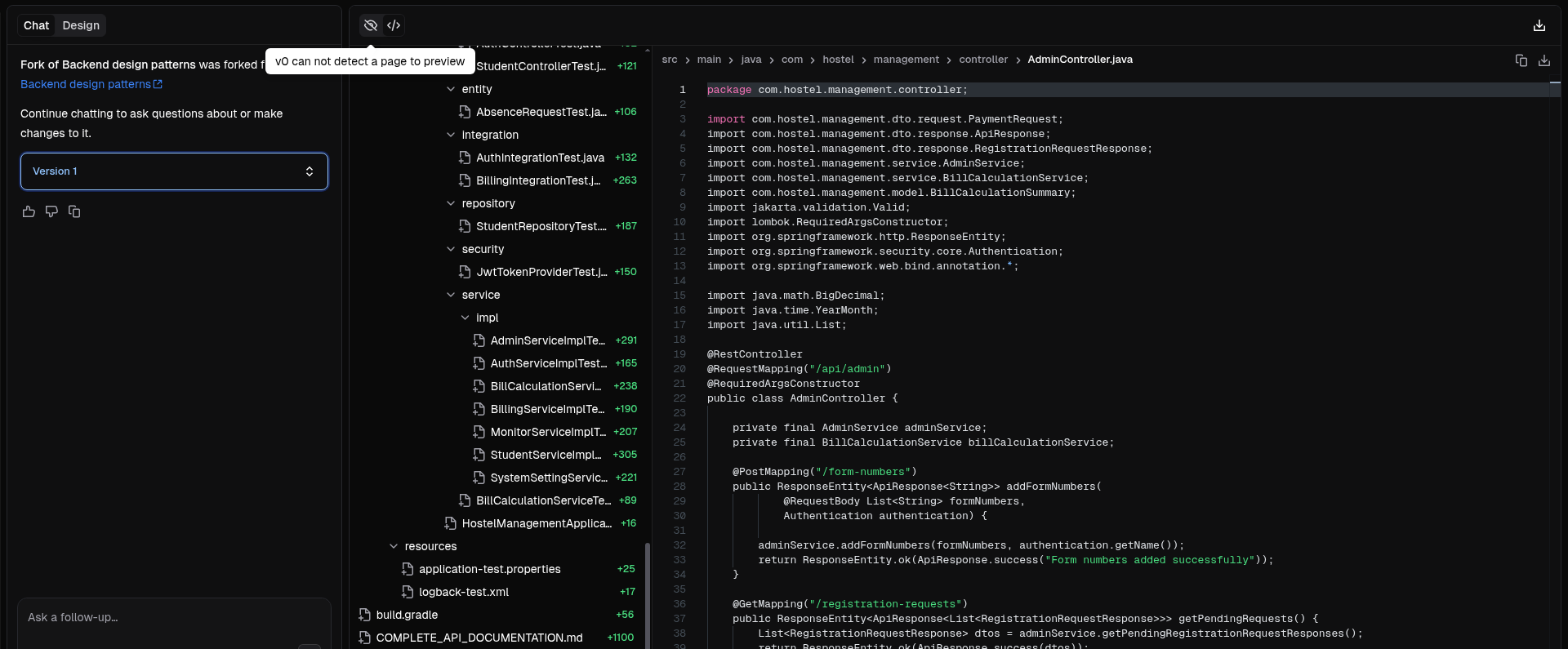Click the file tree vertical scrollbar
The width and height of the screenshot is (1568, 649).
click(648, 596)
